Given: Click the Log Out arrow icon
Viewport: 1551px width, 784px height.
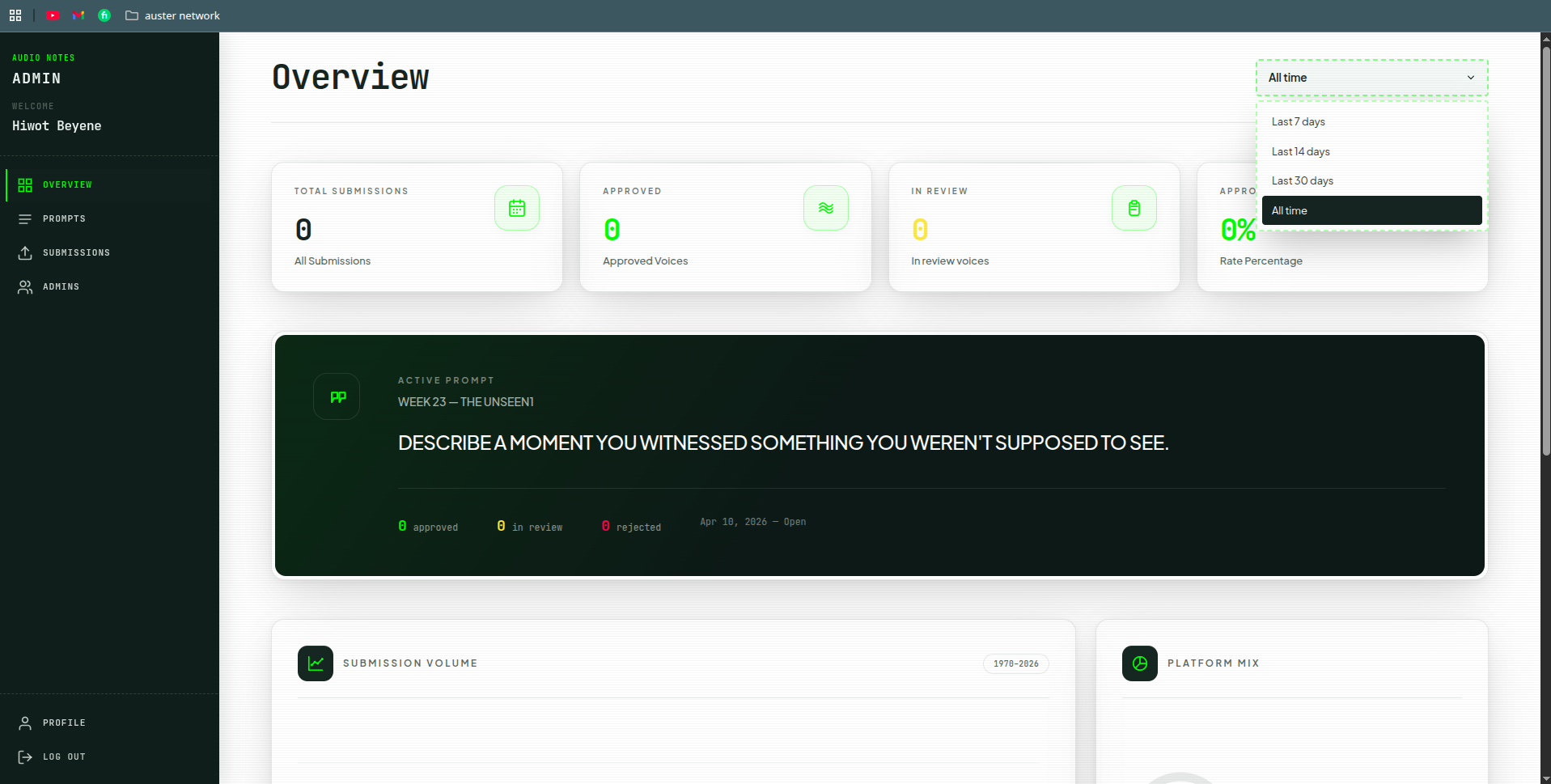Looking at the screenshot, I should [x=25, y=757].
